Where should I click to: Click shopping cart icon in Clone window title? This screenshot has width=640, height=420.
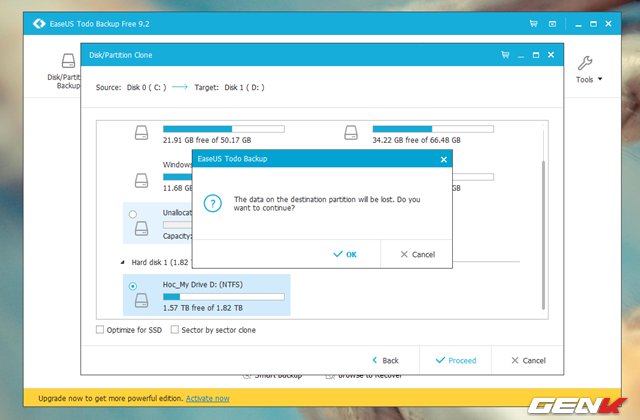pos(505,55)
